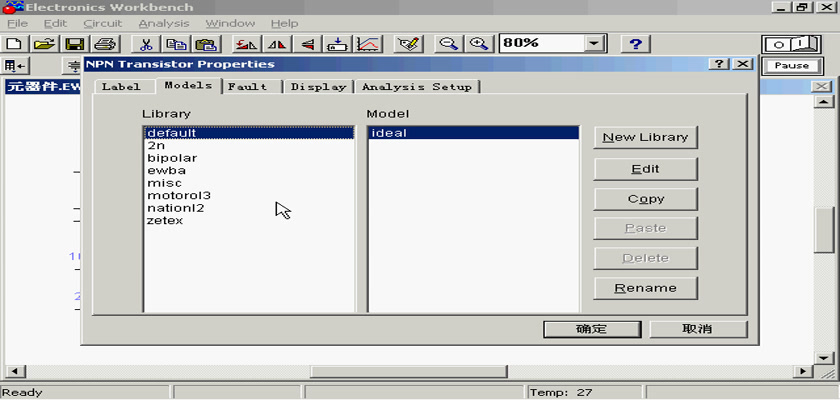This screenshot has width=840, height=400.
Task: Click the New file toolbar icon
Action: coord(15,44)
